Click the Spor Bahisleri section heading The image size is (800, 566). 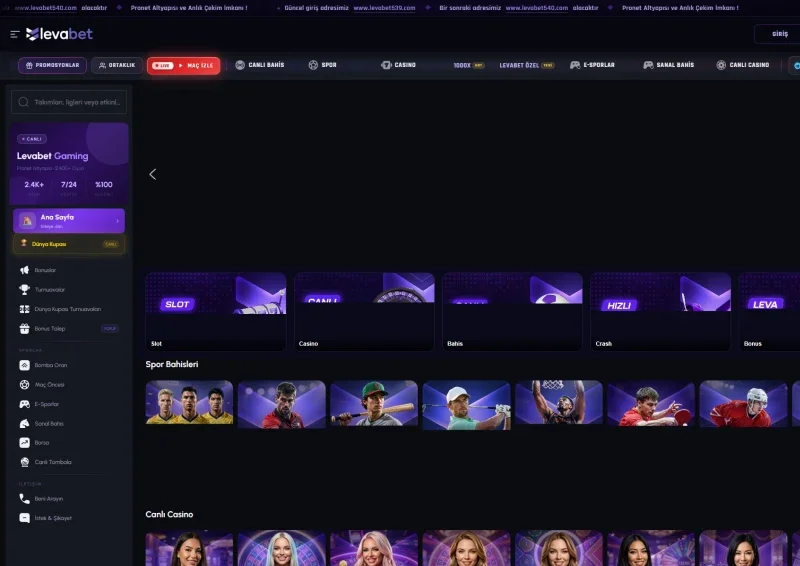pos(171,364)
